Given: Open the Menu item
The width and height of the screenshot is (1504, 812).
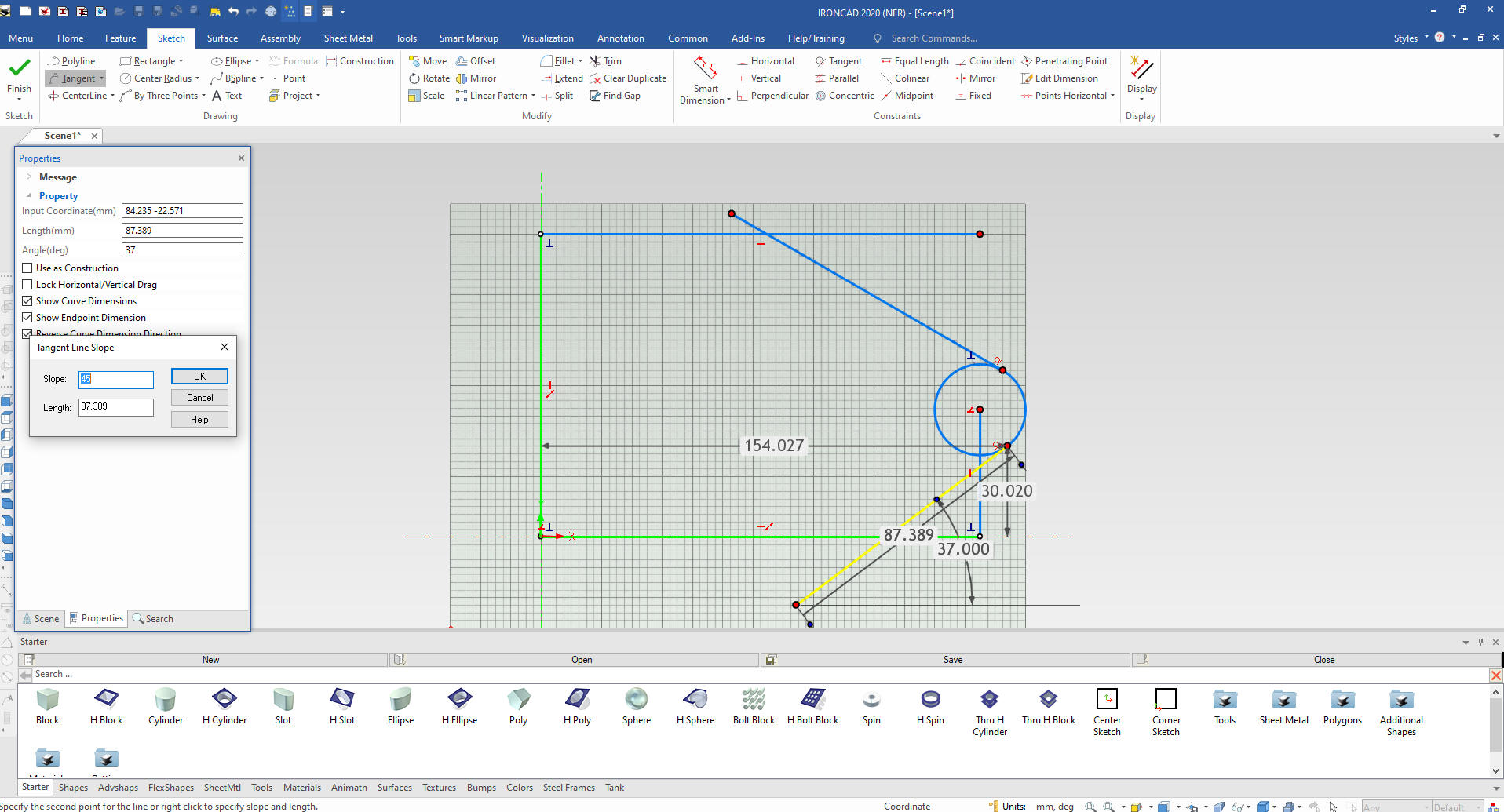Looking at the screenshot, I should click(20, 38).
